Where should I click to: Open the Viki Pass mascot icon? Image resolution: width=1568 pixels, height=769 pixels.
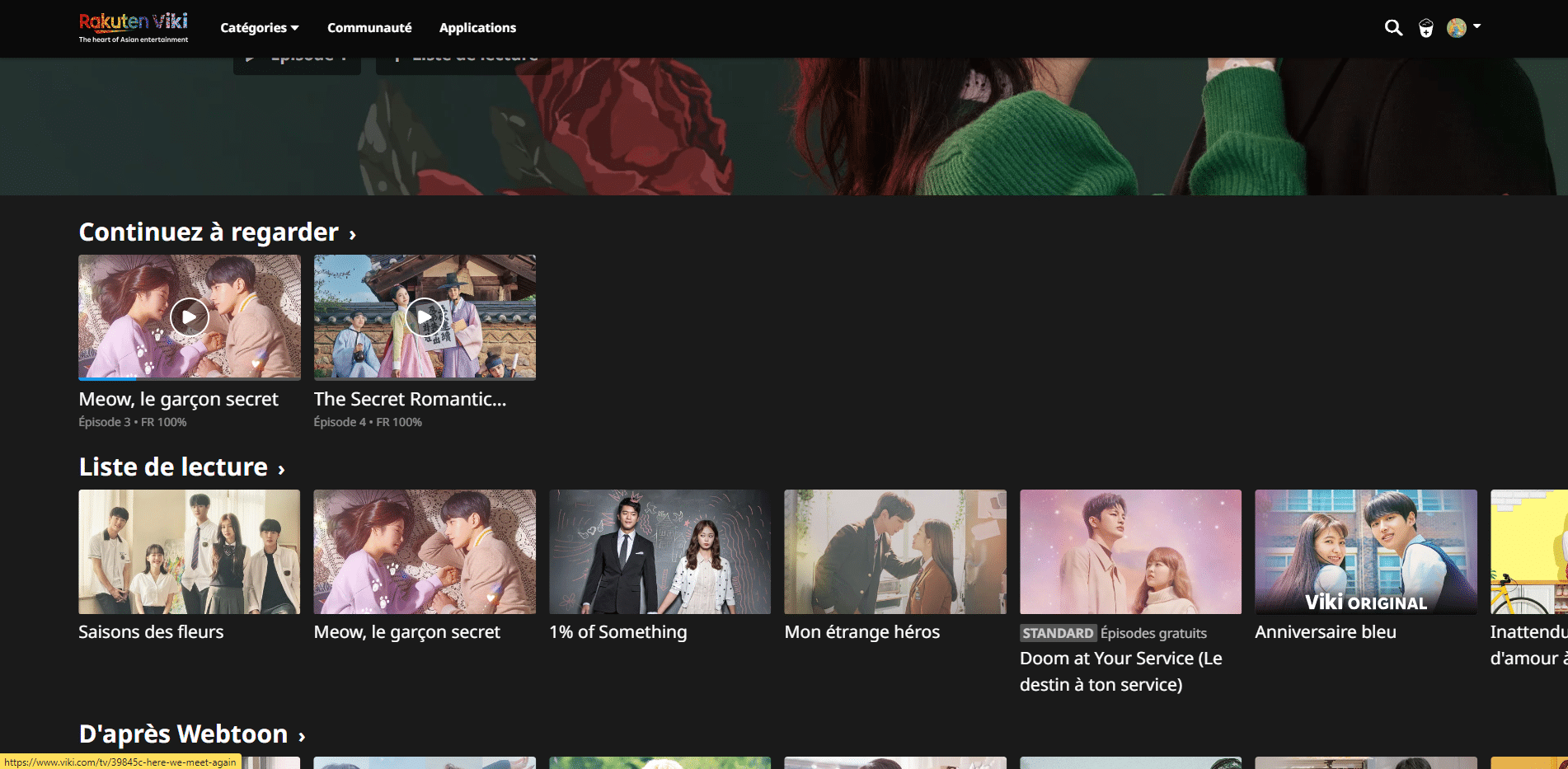tap(1426, 29)
